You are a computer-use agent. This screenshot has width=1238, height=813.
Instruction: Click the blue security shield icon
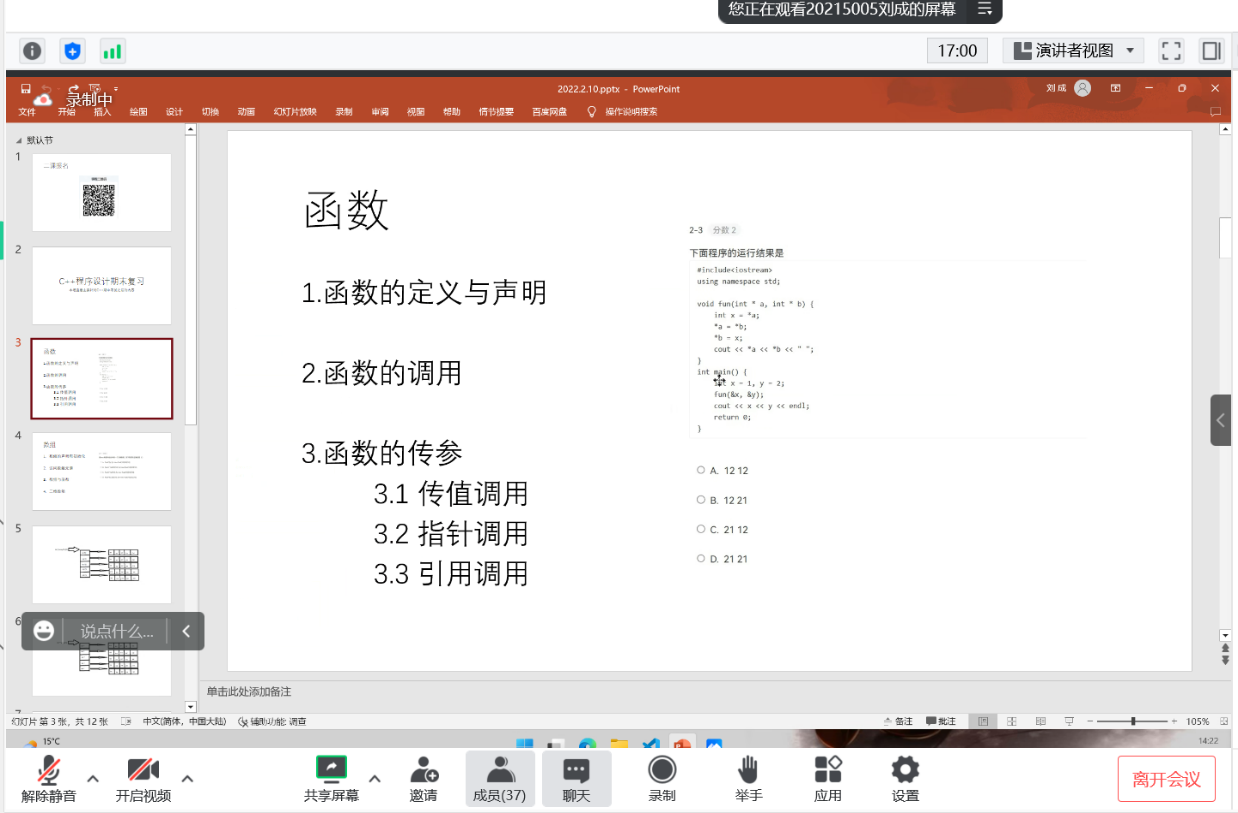(x=72, y=51)
